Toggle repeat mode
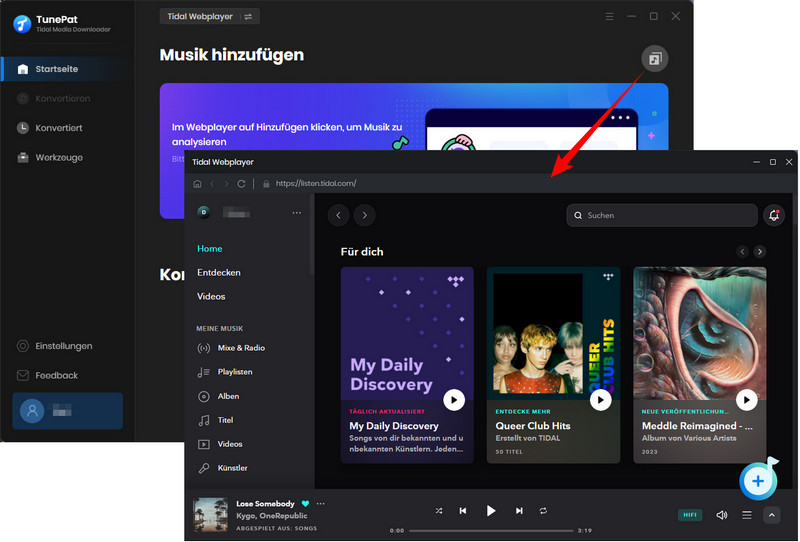 coord(543,511)
